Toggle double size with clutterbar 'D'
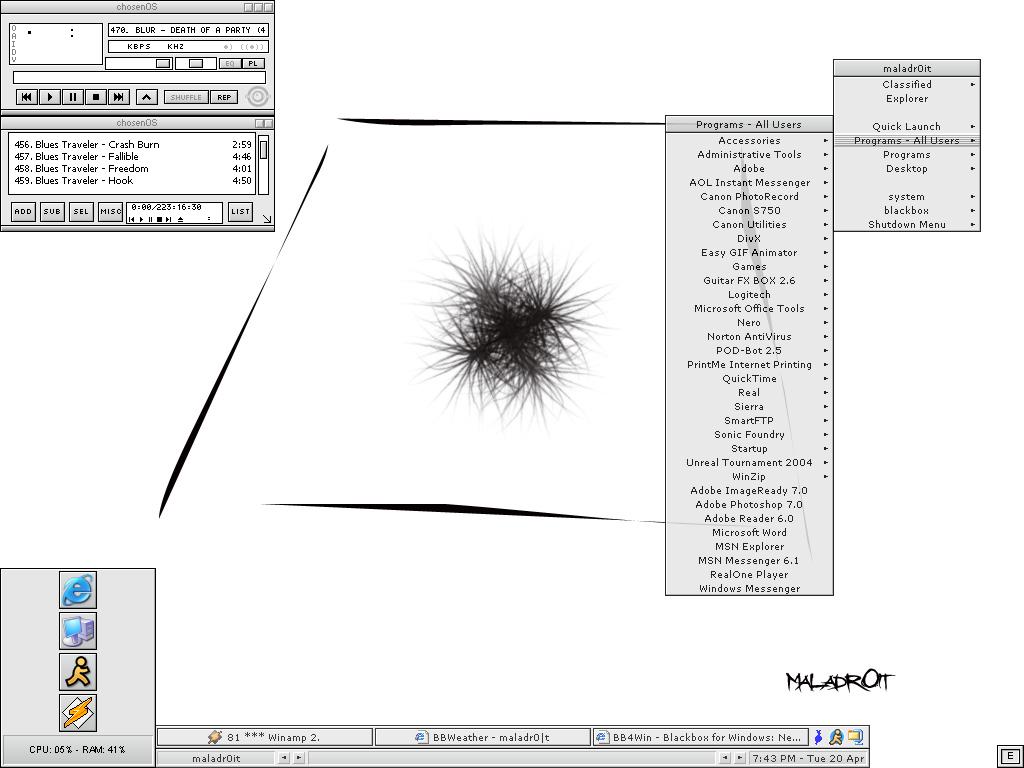 [x=14, y=52]
